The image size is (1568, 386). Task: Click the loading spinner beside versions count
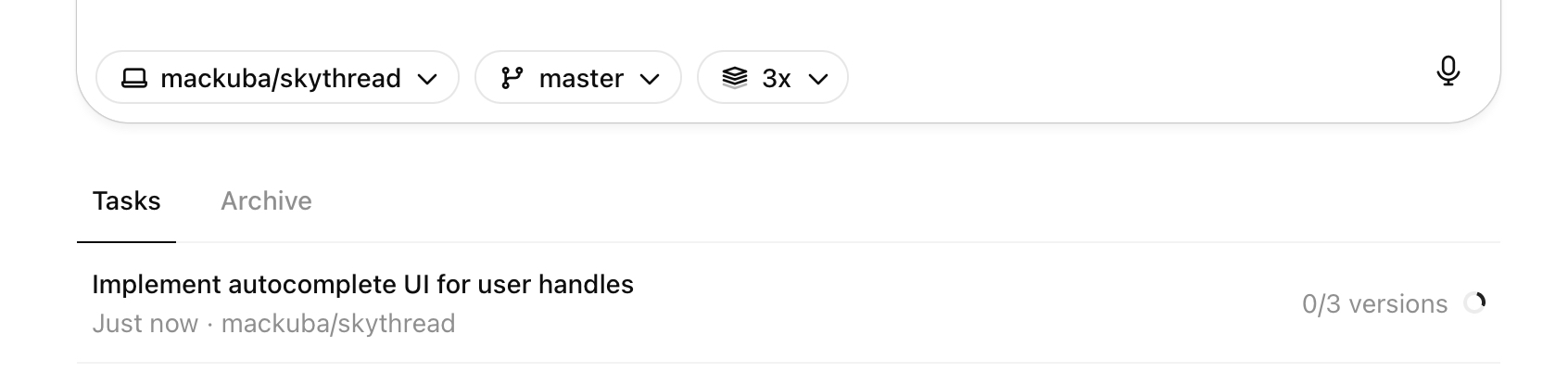tap(1474, 303)
